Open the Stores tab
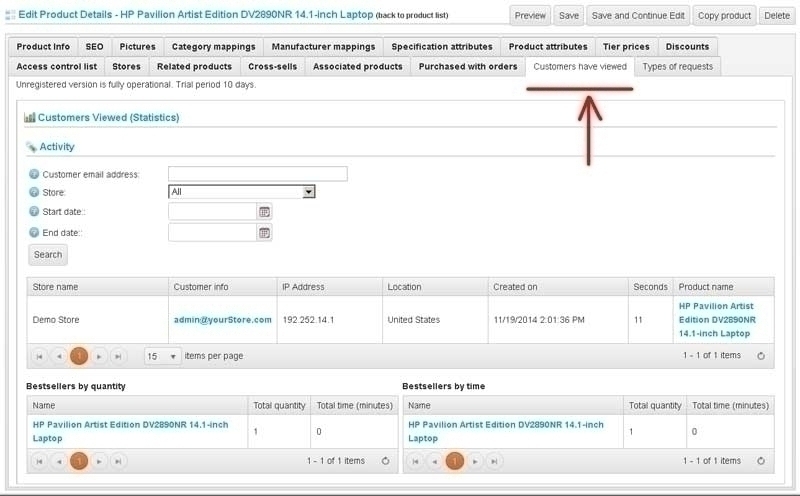The height and width of the screenshot is (496, 800). [127, 66]
